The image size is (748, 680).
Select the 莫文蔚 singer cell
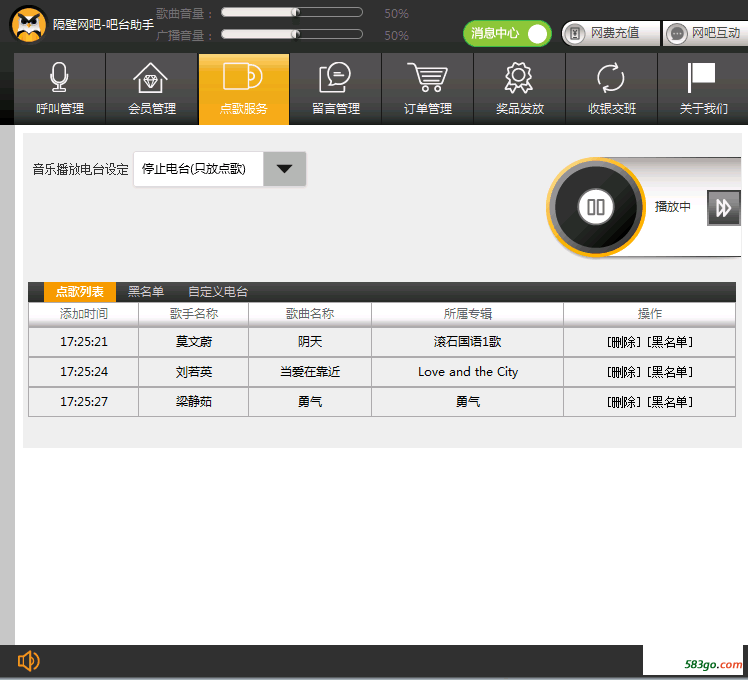click(x=194, y=342)
